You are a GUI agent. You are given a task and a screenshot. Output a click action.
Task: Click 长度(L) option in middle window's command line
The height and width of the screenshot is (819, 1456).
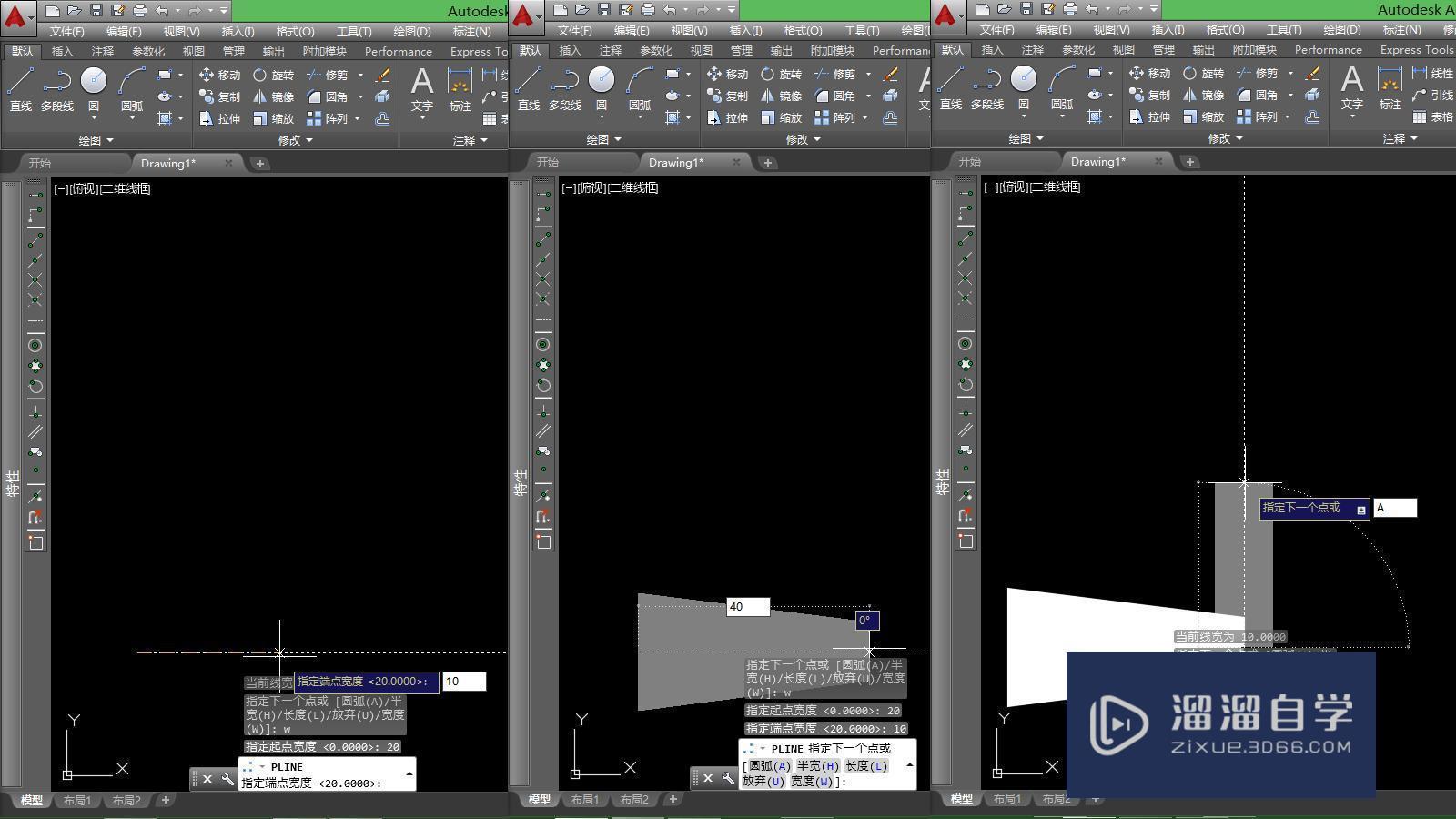[867, 766]
